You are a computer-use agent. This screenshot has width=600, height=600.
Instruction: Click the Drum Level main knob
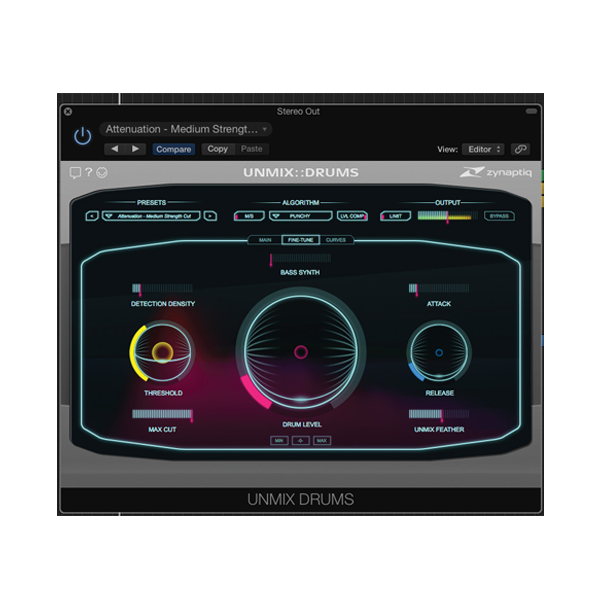tap(301, 352)
